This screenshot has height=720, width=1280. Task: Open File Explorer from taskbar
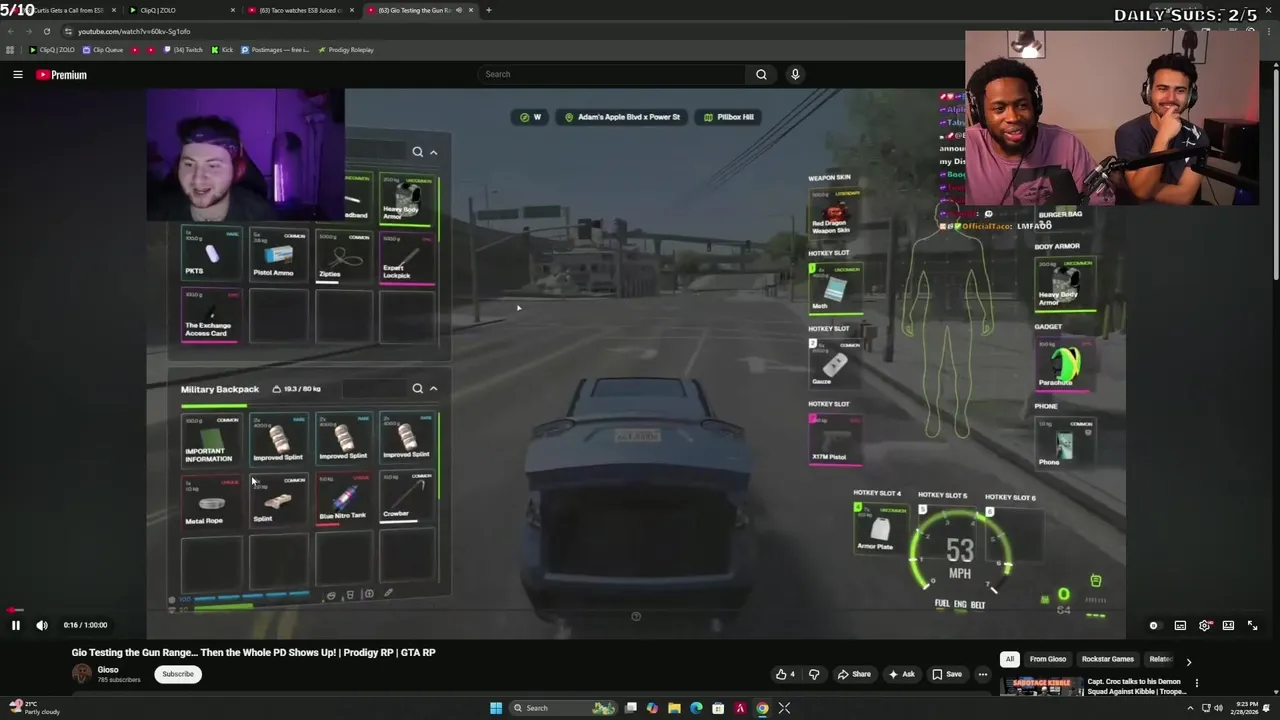674,708
